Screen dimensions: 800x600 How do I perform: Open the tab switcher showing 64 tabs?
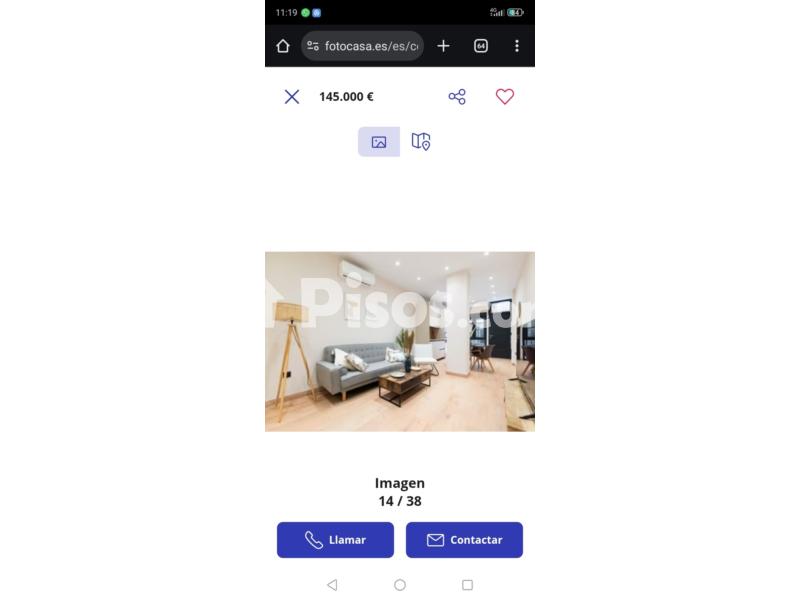[x=481, y=46]
